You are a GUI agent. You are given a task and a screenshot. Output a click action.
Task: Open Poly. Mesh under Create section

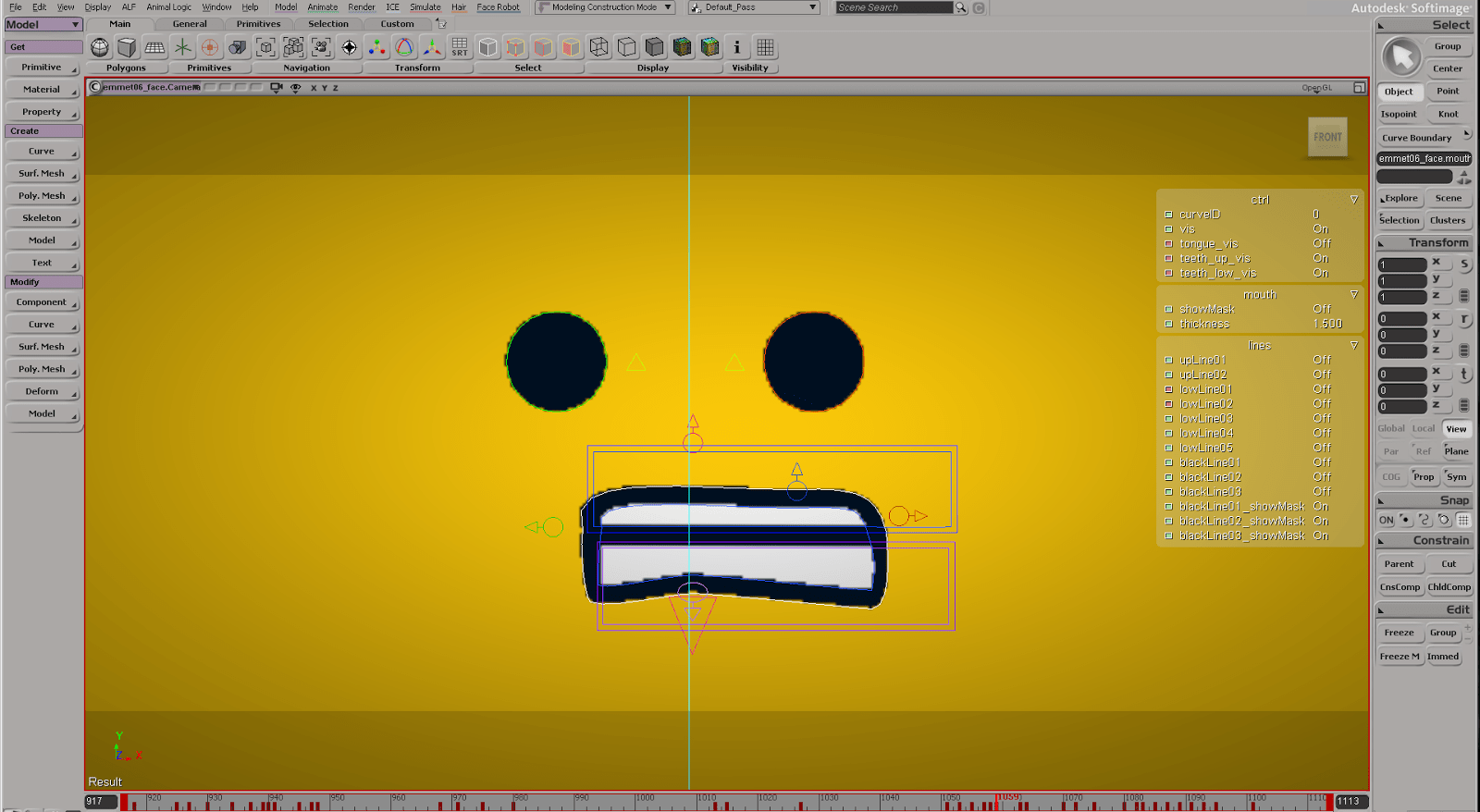click(43, 196)
